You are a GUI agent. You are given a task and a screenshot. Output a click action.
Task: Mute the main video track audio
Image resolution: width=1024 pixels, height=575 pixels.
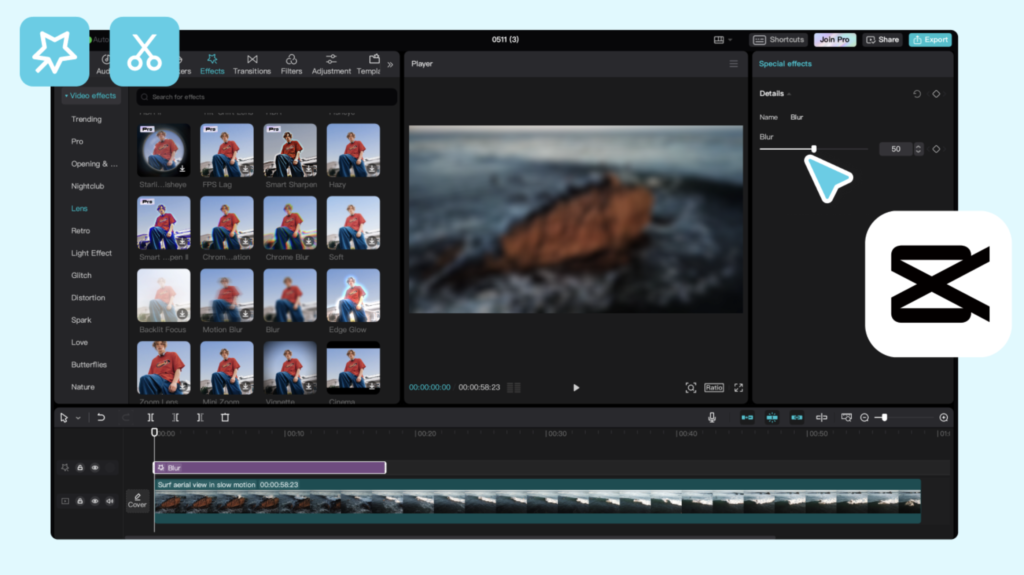point(109,501)
